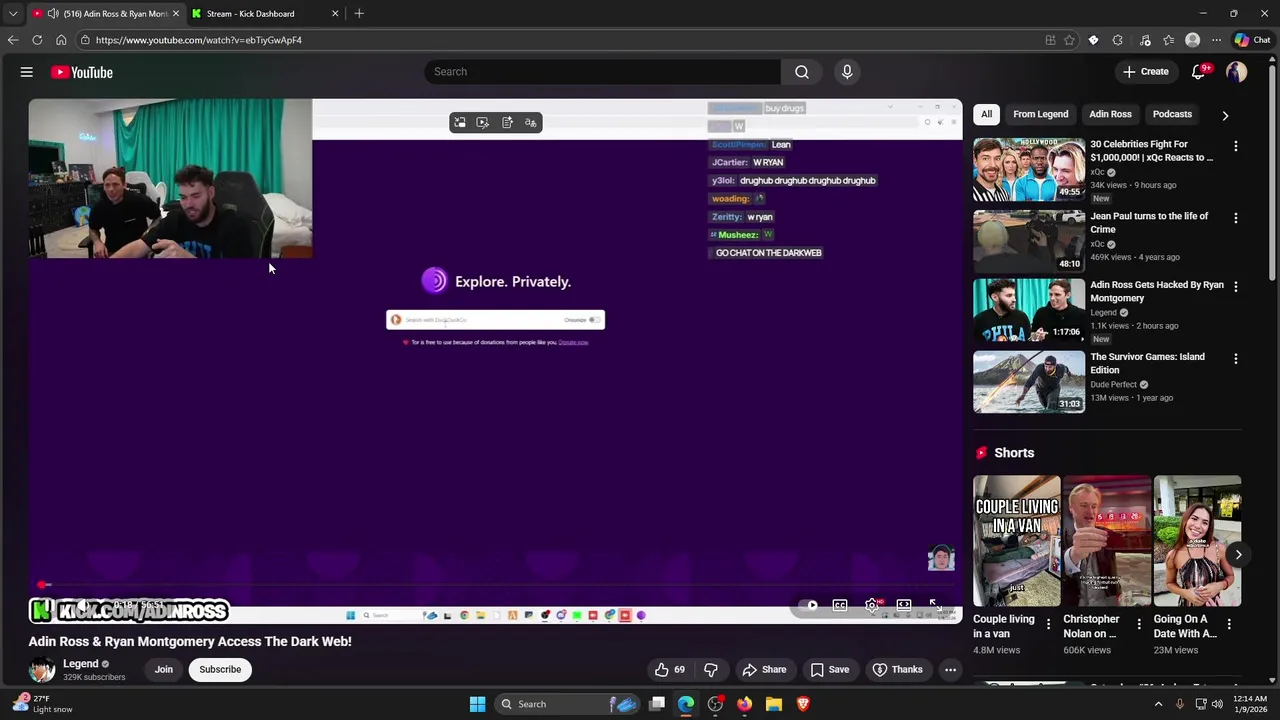This screenshot has height=720, width=1280.
Task: Click the Join channel button
Action: point(163,670)
